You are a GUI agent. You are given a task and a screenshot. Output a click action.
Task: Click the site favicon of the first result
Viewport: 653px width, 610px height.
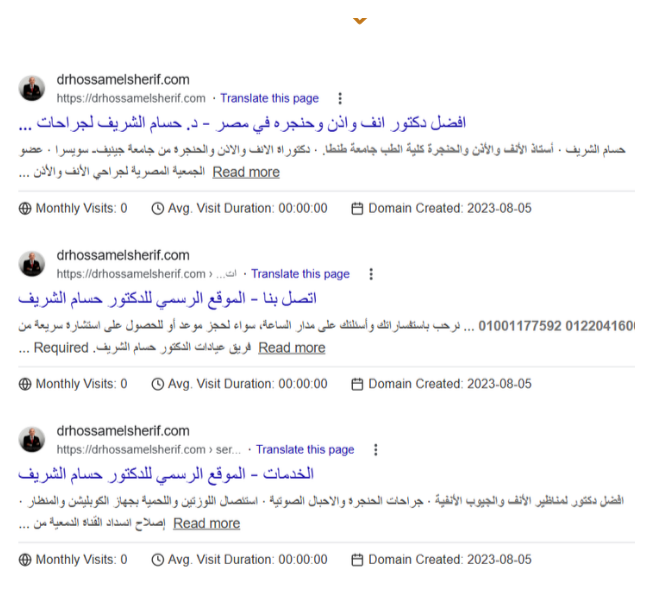pyautogui.click(x=32, y=88)
